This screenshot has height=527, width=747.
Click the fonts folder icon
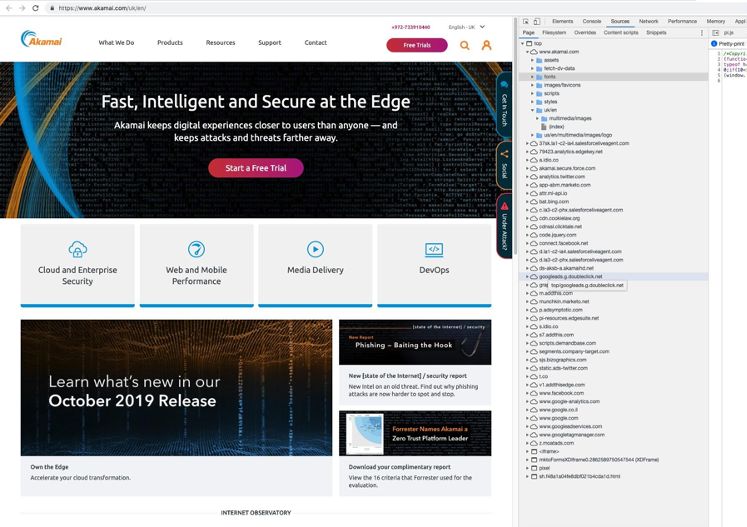click(x=539, y=77)
